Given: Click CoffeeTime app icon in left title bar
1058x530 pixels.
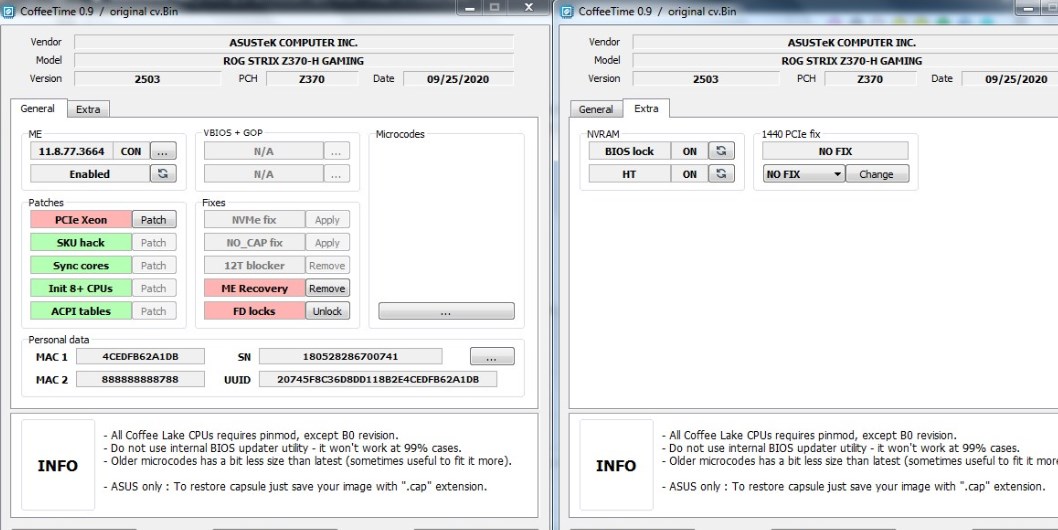Looking at the screenshot, I should coord(8,11).
